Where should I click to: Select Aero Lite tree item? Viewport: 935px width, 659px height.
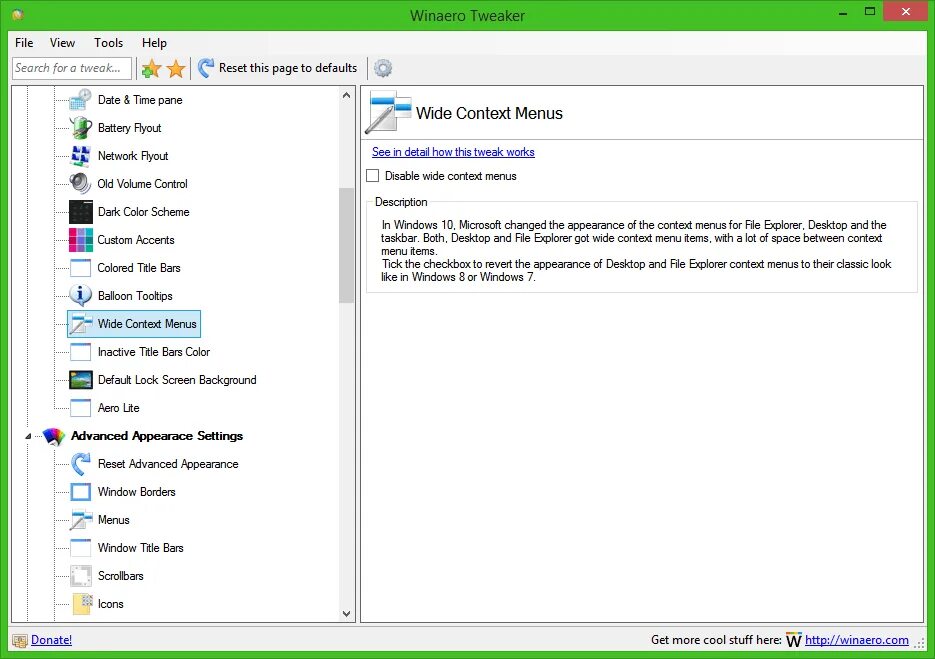pos(119,408)
